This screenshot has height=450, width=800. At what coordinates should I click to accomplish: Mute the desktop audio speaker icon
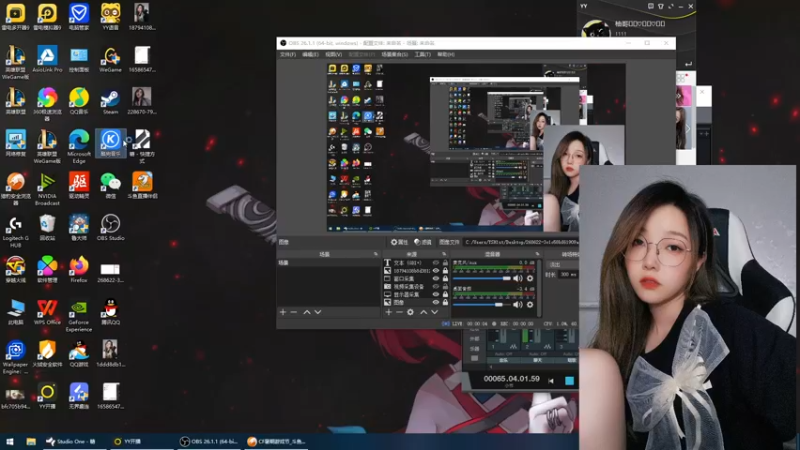click(x=518, y=305)
